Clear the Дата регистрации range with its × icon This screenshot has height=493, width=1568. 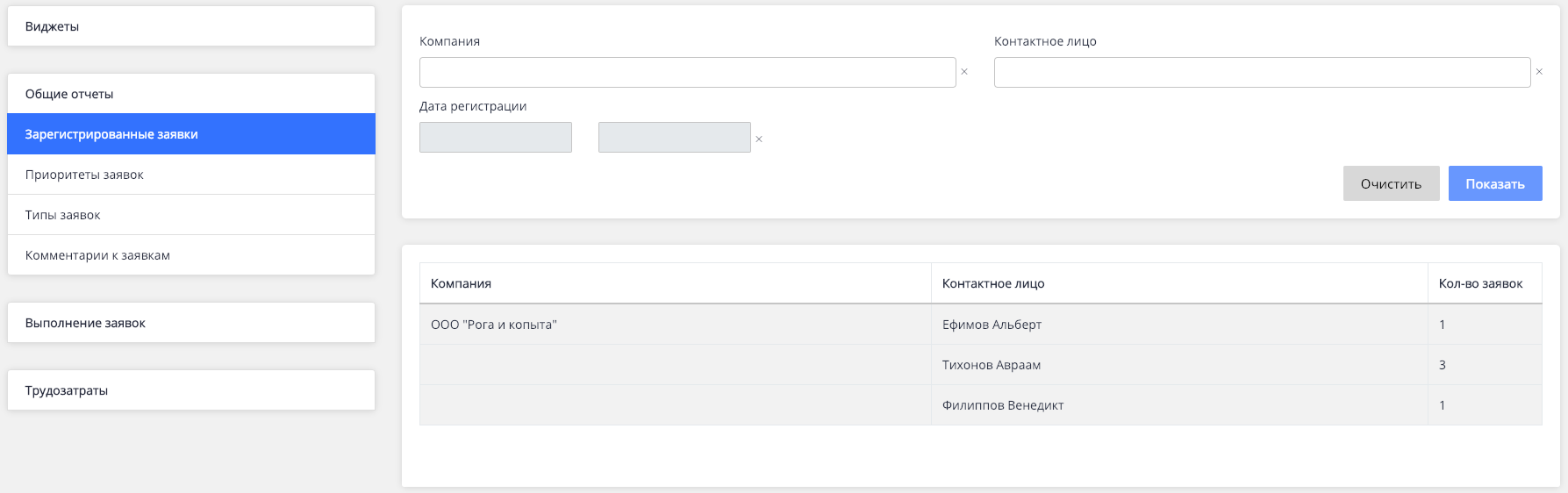(x=759, y=139)
